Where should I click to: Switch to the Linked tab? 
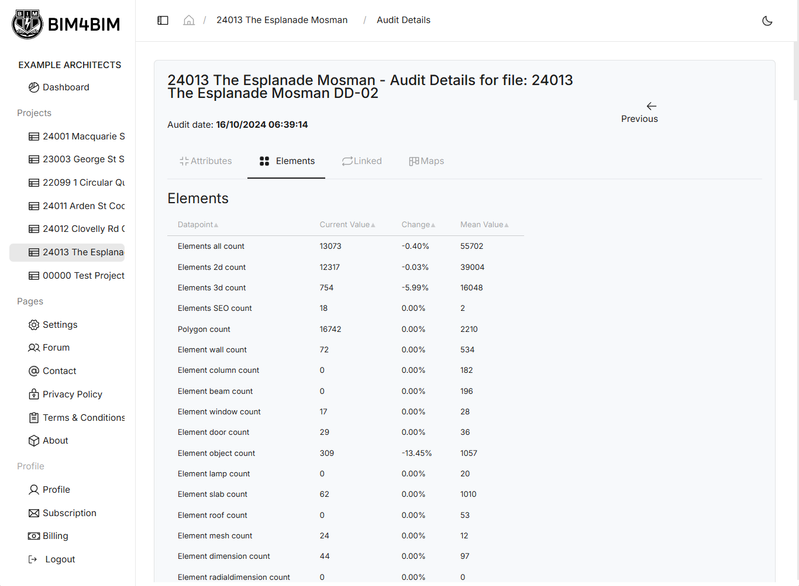[361, 161]
